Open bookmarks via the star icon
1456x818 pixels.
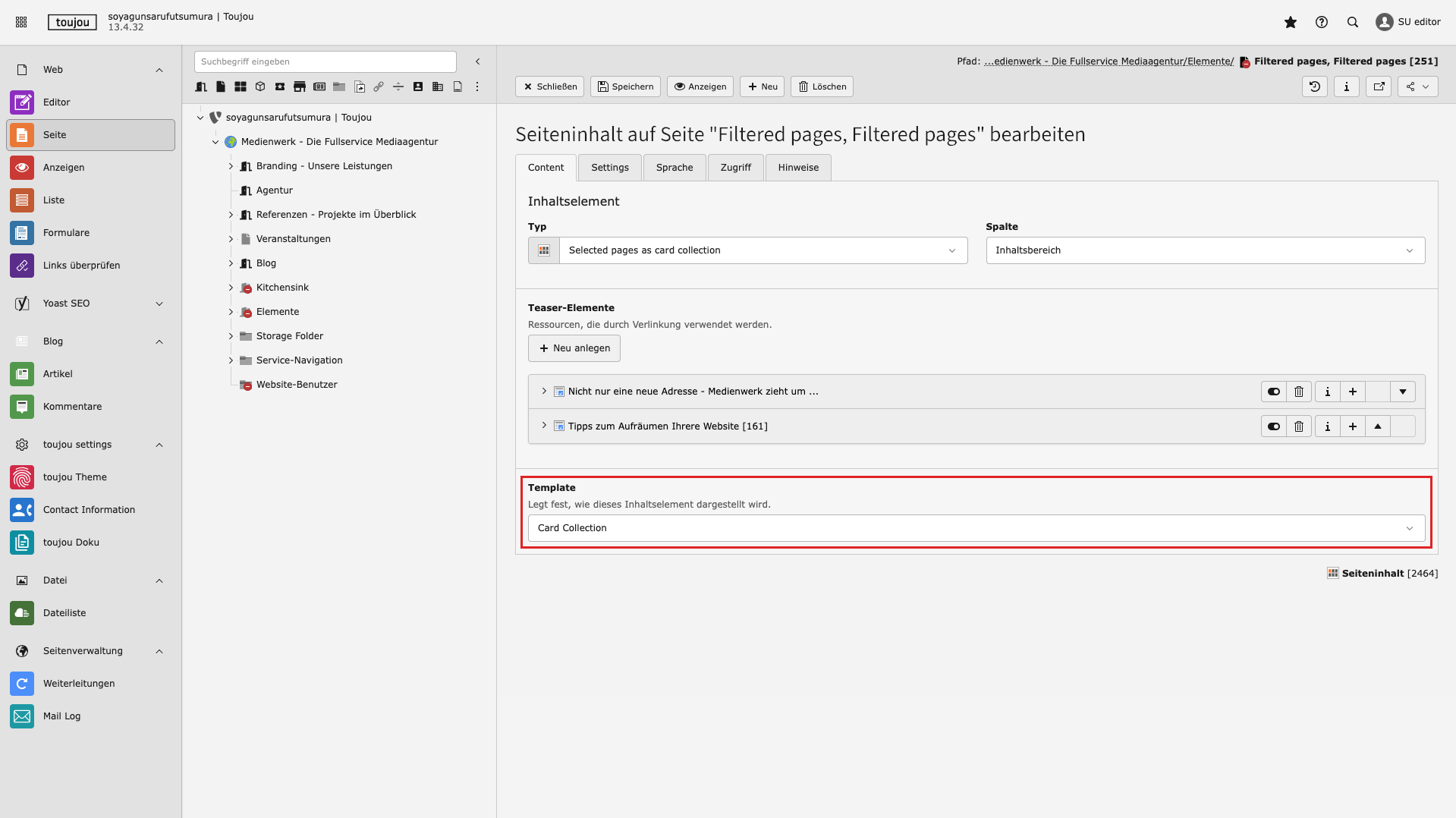pyautogui.click(x=1290, y=22)
